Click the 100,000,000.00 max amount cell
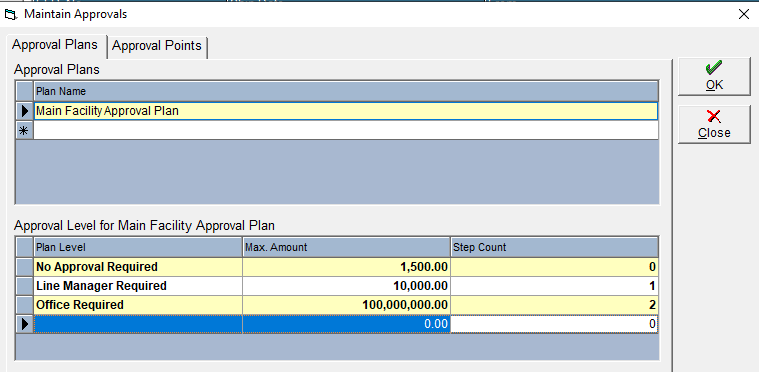This screenshot has height=372, width=759. [346, 305]
